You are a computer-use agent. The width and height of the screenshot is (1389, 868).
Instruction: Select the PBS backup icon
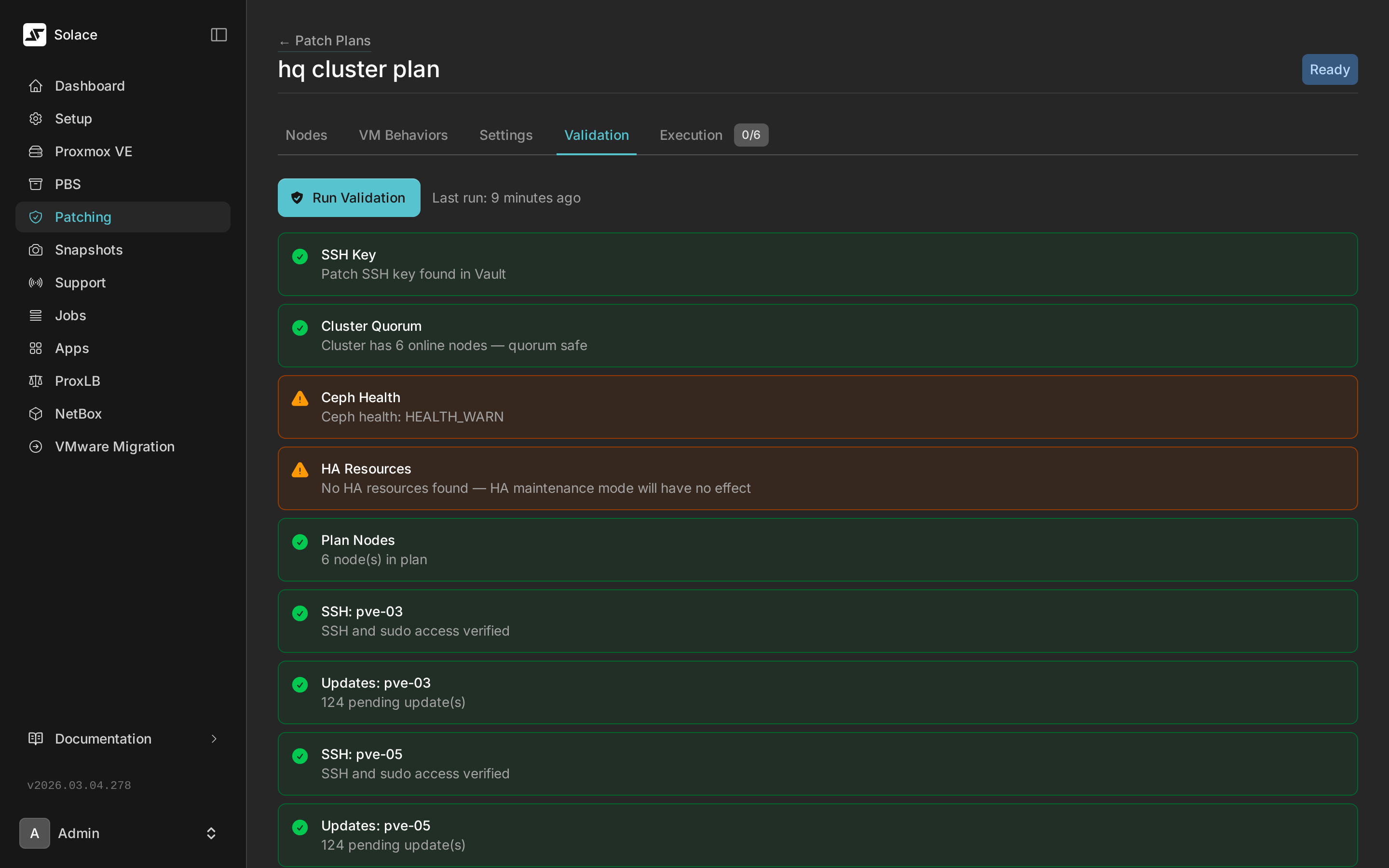click(x=35, y=184)
